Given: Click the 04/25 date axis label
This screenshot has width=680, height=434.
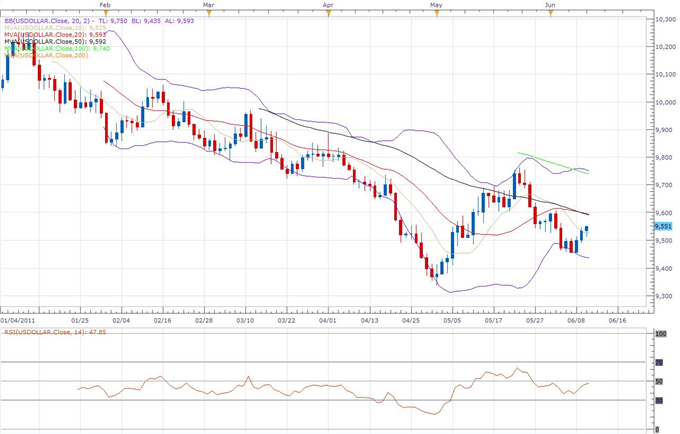Looking at the screenshot, I should pos(411,320).
